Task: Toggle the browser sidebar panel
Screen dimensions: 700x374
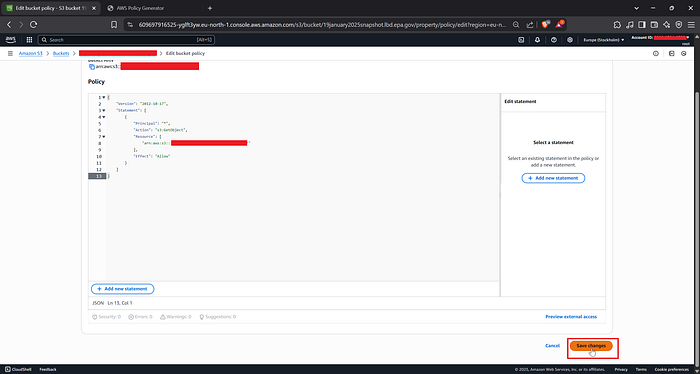Action: (x=642, y=25)
